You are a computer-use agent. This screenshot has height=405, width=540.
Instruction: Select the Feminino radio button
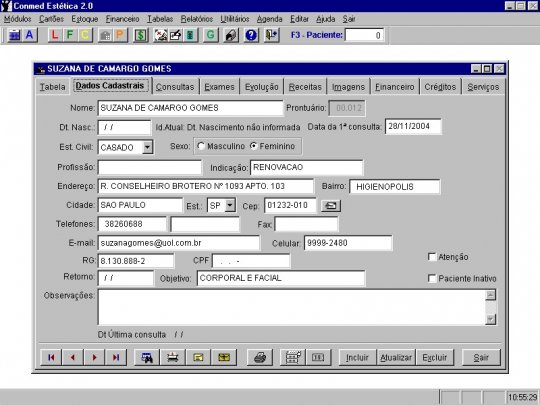click(x=254, y=146)
